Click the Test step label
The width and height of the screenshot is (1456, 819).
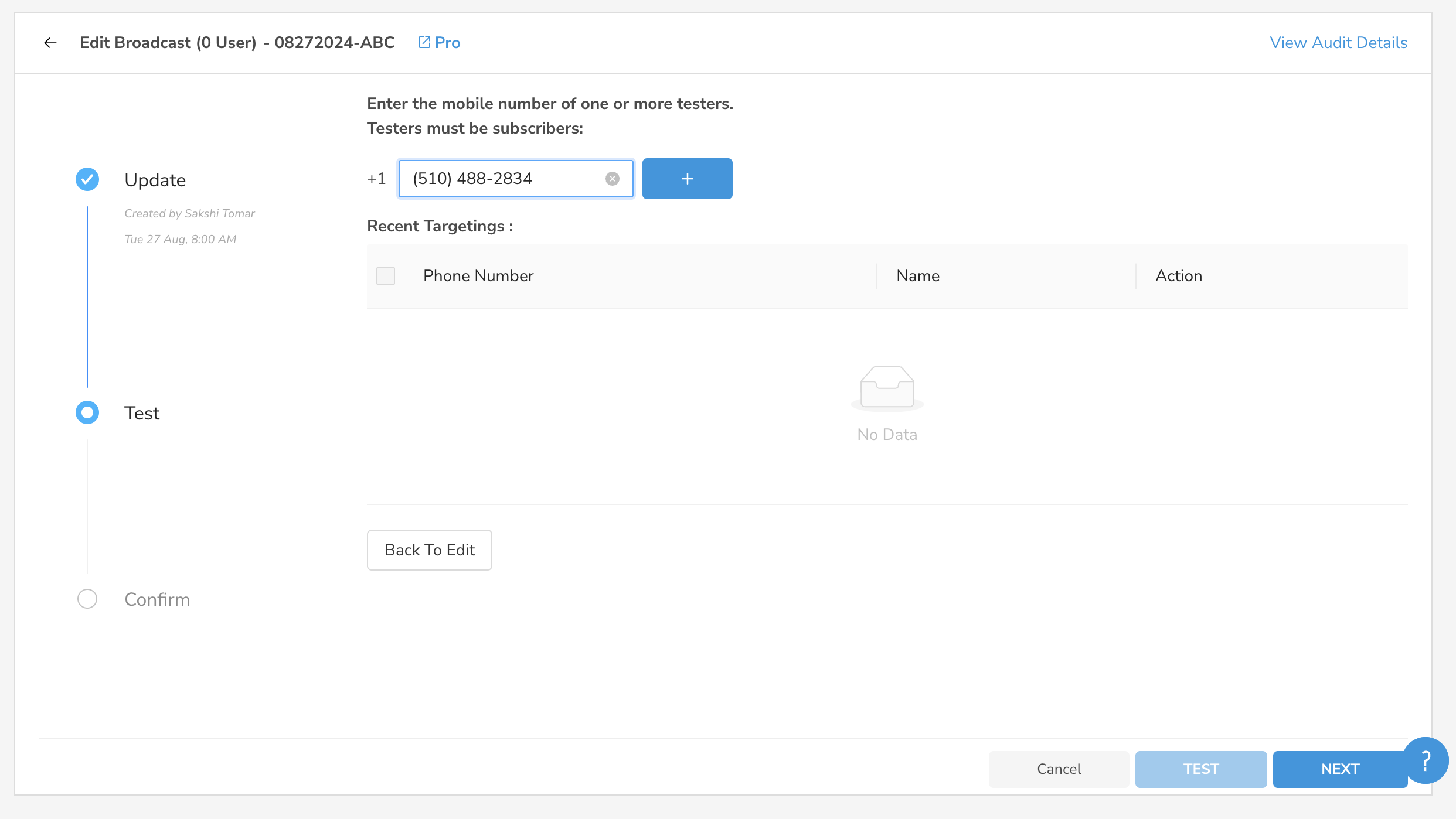point(142,413)
